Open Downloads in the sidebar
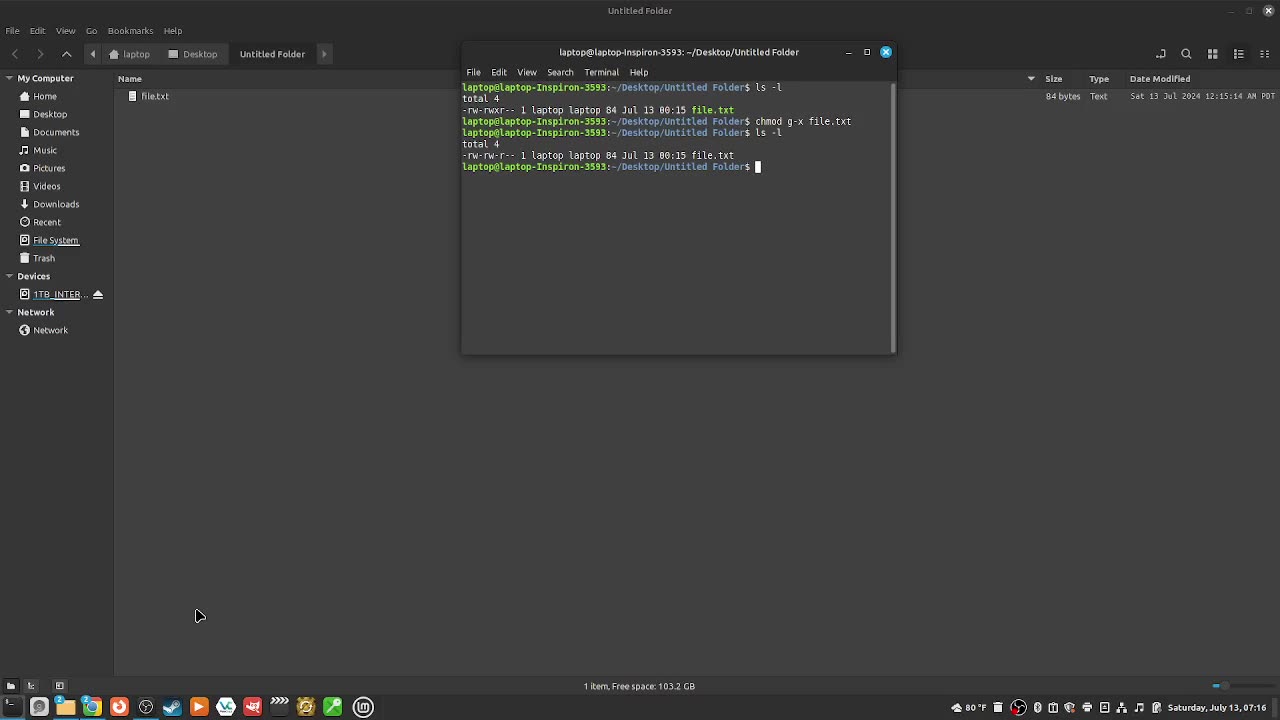The image size is (1280, 720). (56, 204)
